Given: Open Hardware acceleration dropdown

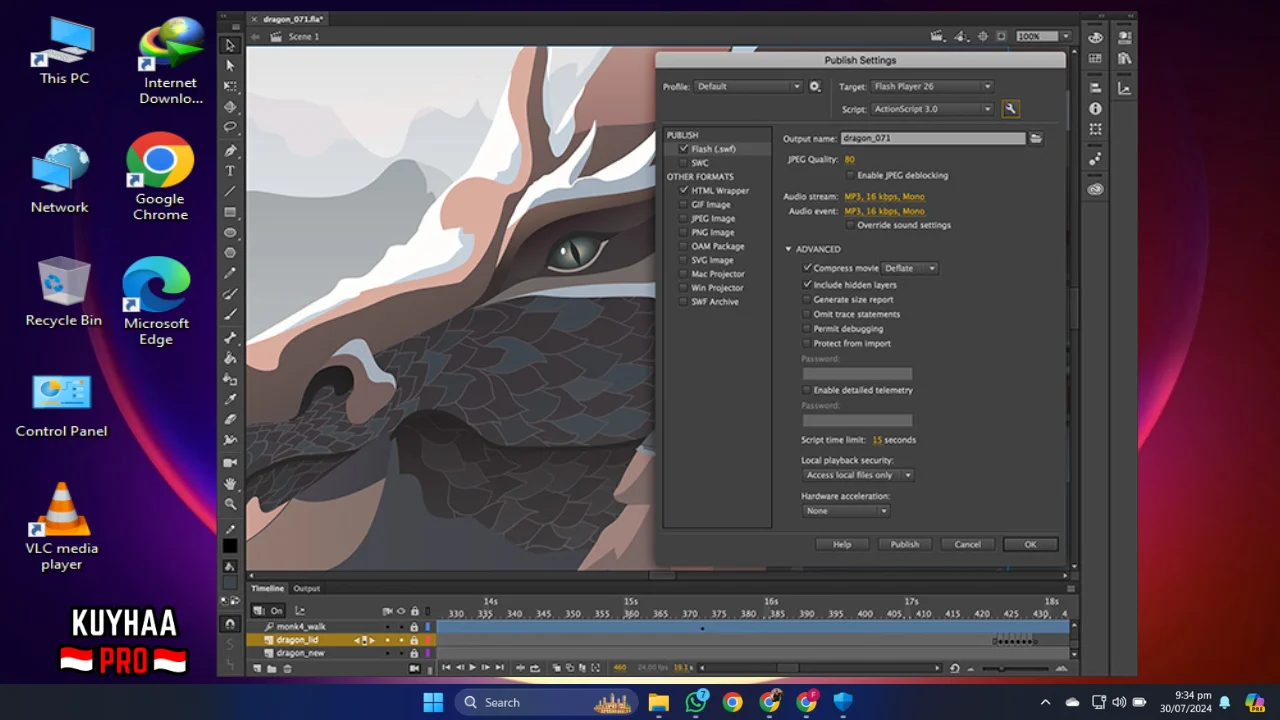Looking at the screenshot, I should tap(846, 511).
